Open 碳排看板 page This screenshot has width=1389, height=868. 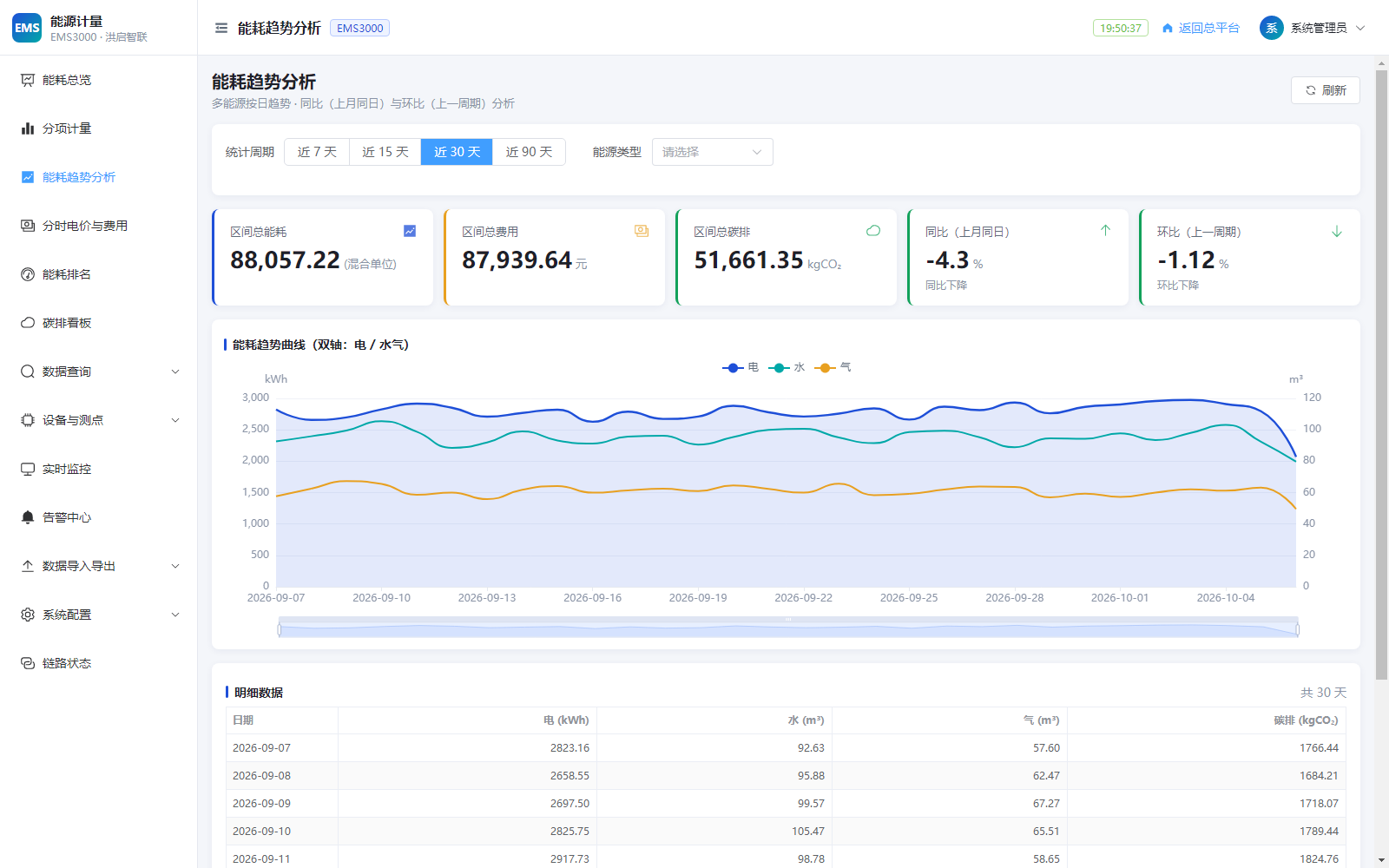pyautogui.click(x=98, y=323)
